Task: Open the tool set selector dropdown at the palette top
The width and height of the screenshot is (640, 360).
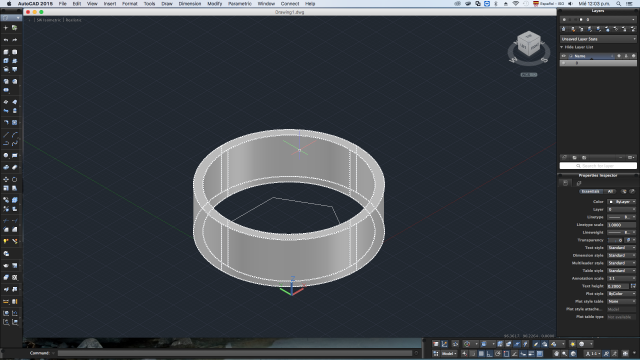Action: (x=11, y=18)
